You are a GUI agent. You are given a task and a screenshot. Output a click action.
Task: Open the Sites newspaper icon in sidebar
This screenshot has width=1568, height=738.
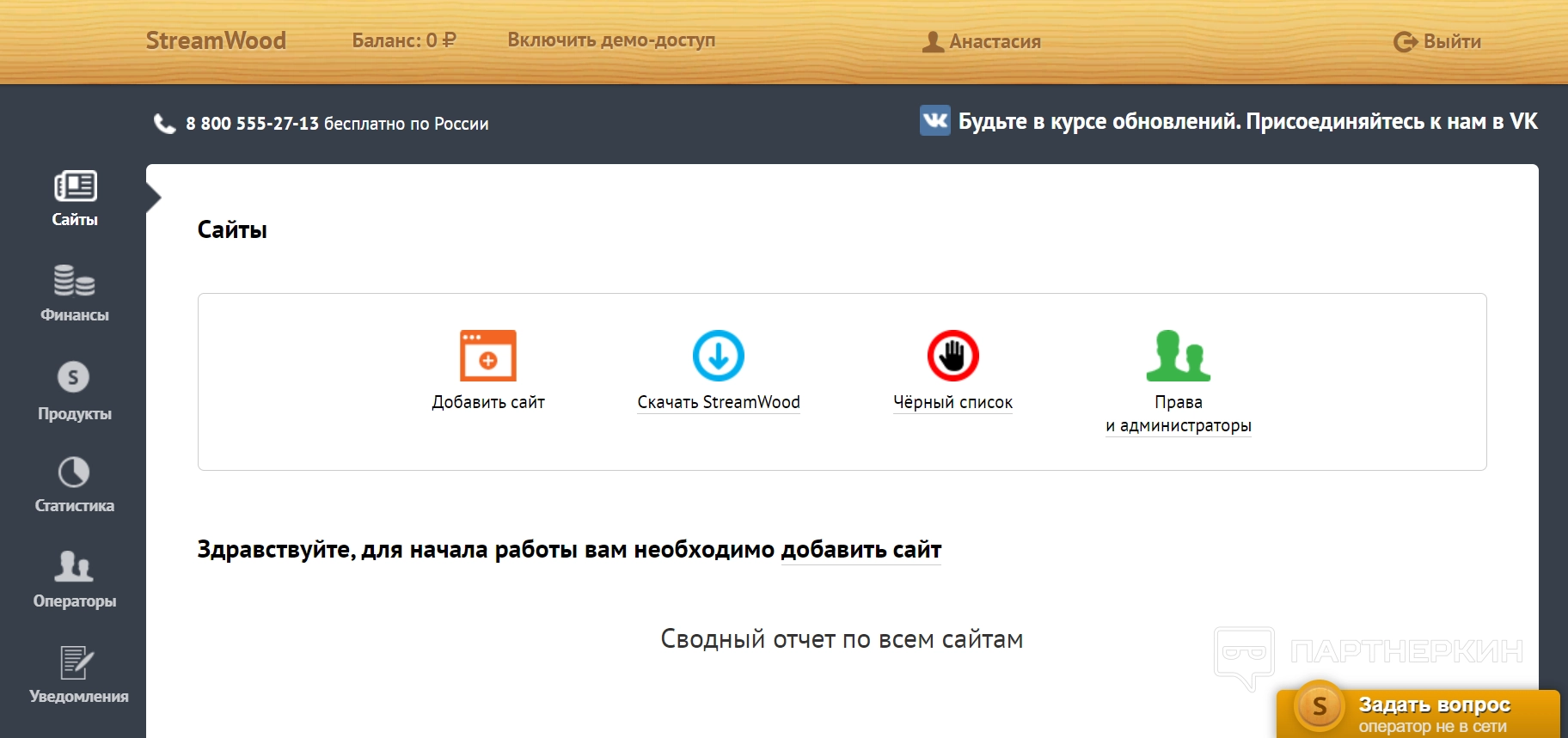[x=75, y=186]
